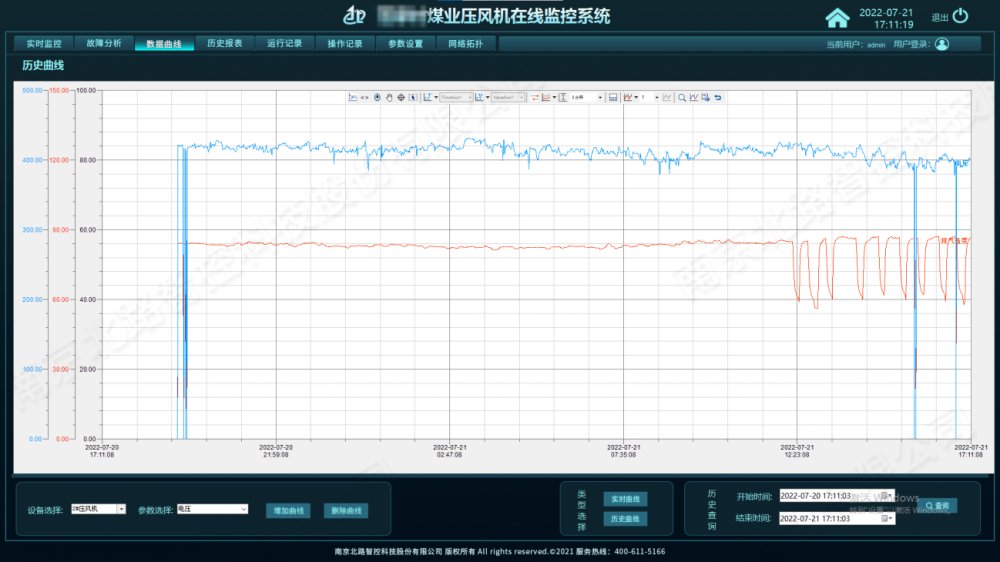Screen dimensions: 1000x562
Task: Click the undo arrow in chart toolbar
Action: [x=717, y=97]
